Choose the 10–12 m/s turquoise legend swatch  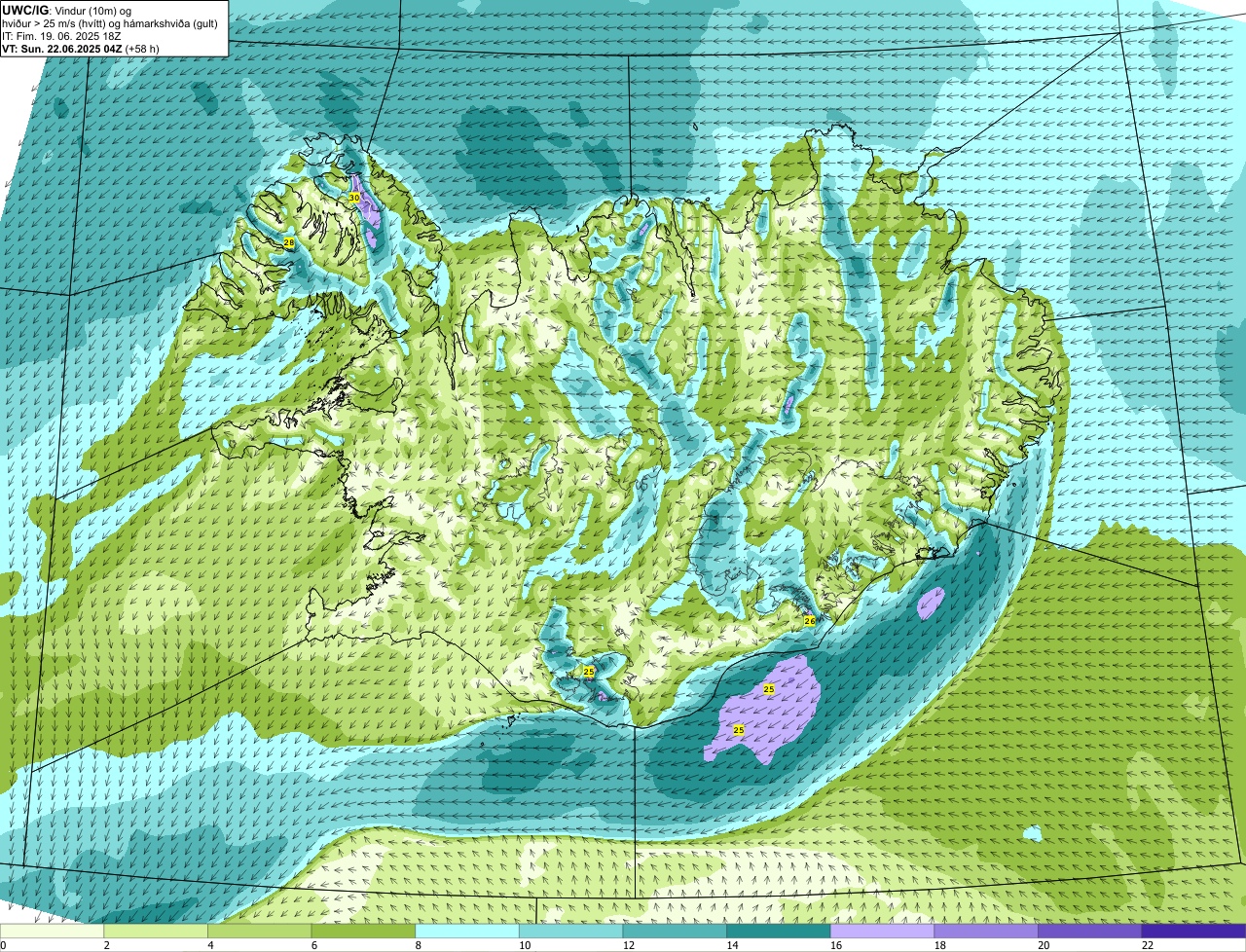pos(570,931)
